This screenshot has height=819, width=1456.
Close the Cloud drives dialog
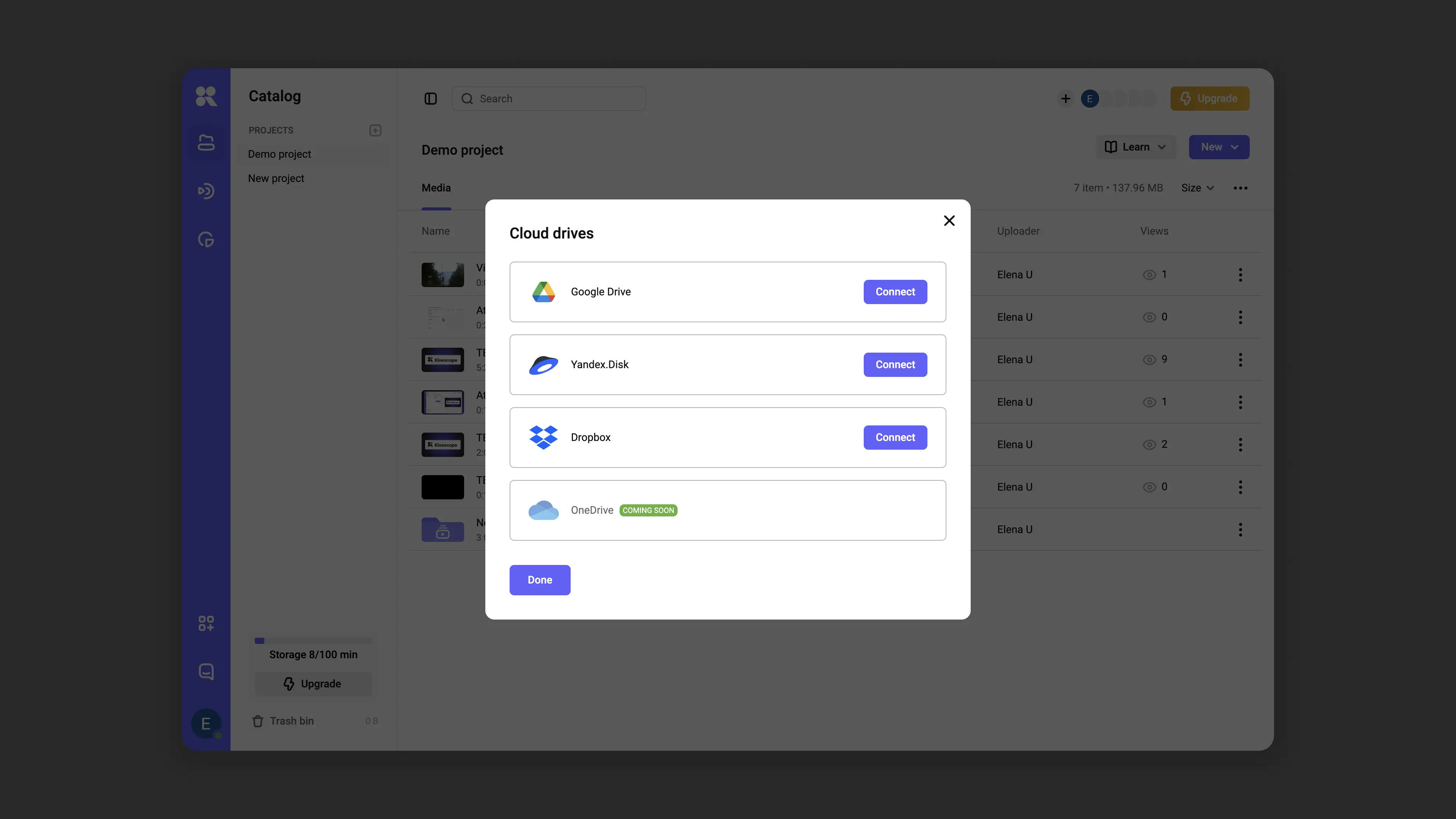coord(949,220)
